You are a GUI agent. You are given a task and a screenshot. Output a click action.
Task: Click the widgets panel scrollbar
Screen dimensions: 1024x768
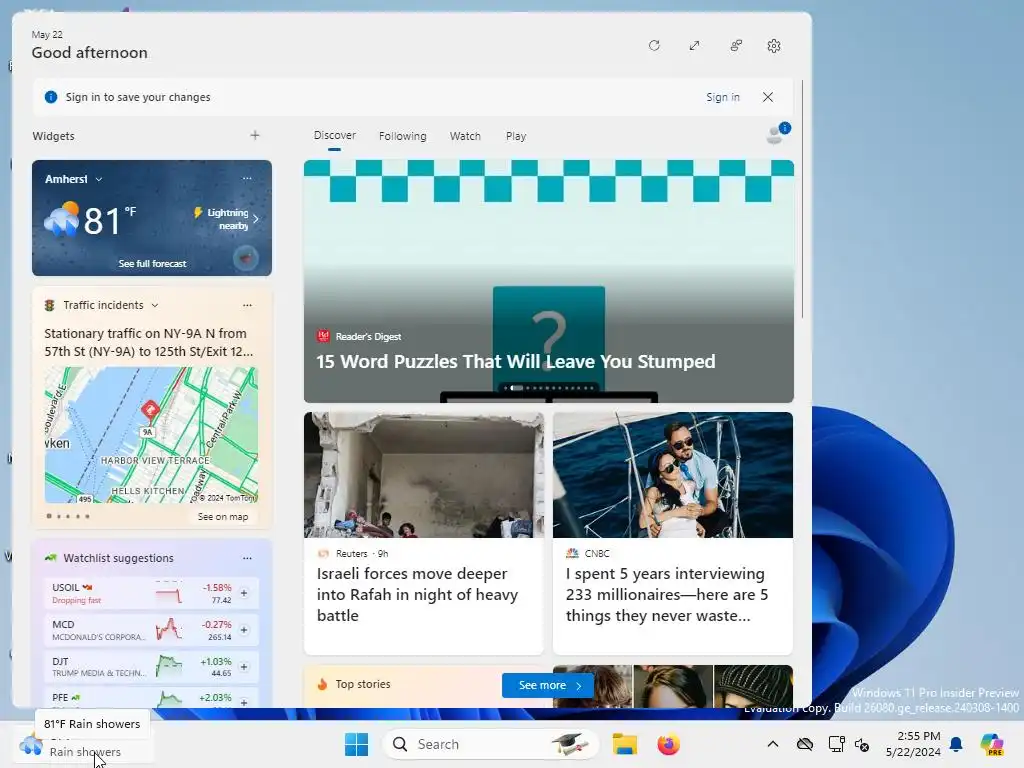(803, 199)
